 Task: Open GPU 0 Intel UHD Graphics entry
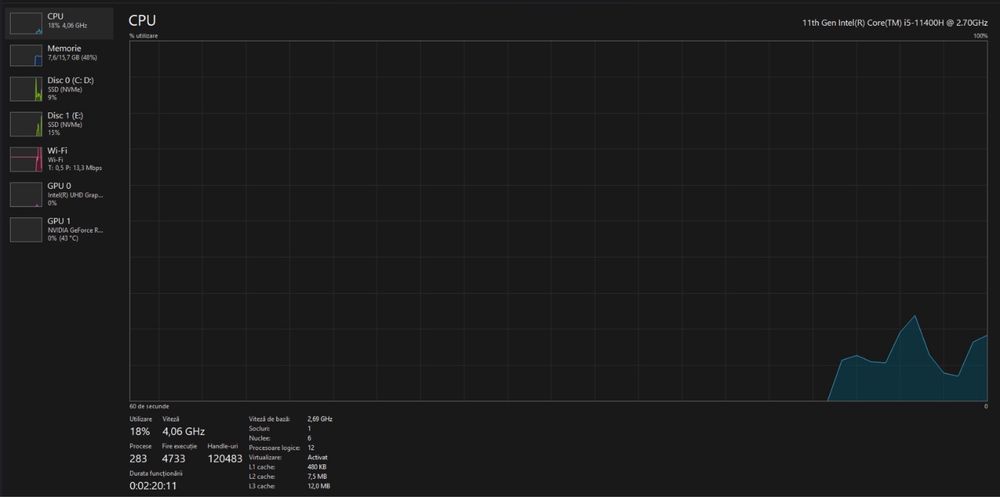(59, 195)
